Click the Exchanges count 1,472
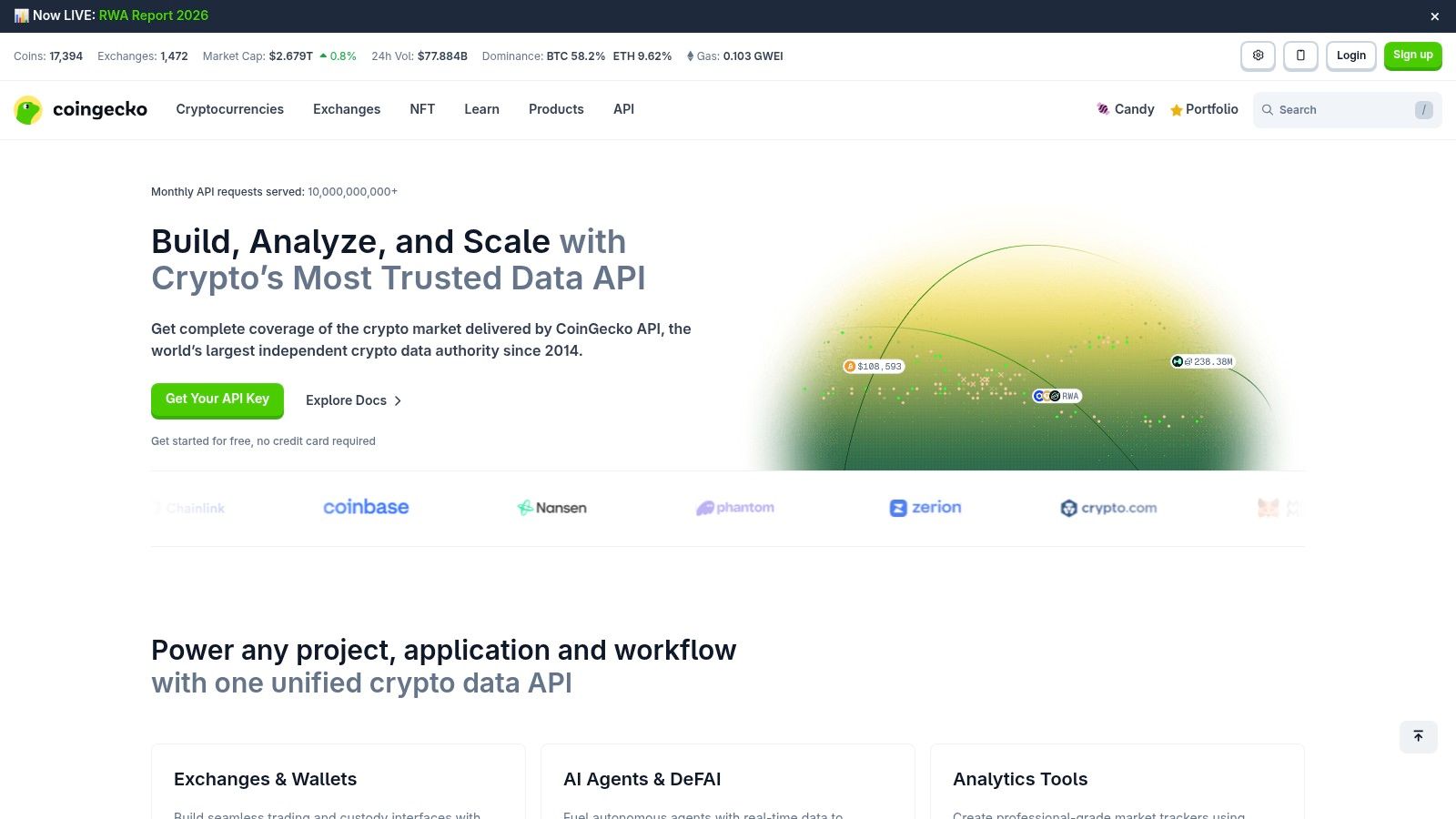Image resolution: width=1456 pixels, height=819 pixels. click(x=174, y=56)
